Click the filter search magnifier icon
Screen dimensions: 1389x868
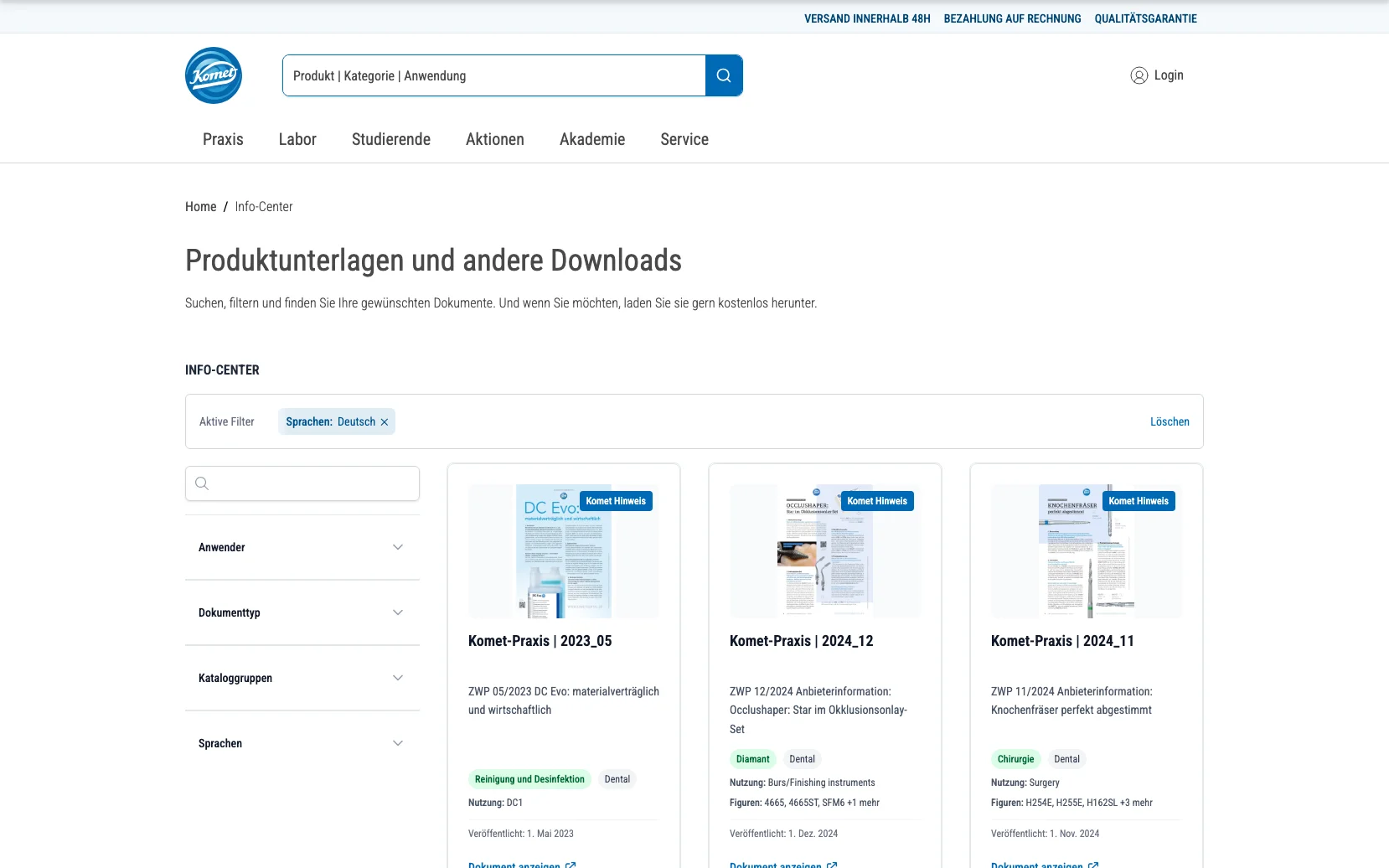point(202,483)
